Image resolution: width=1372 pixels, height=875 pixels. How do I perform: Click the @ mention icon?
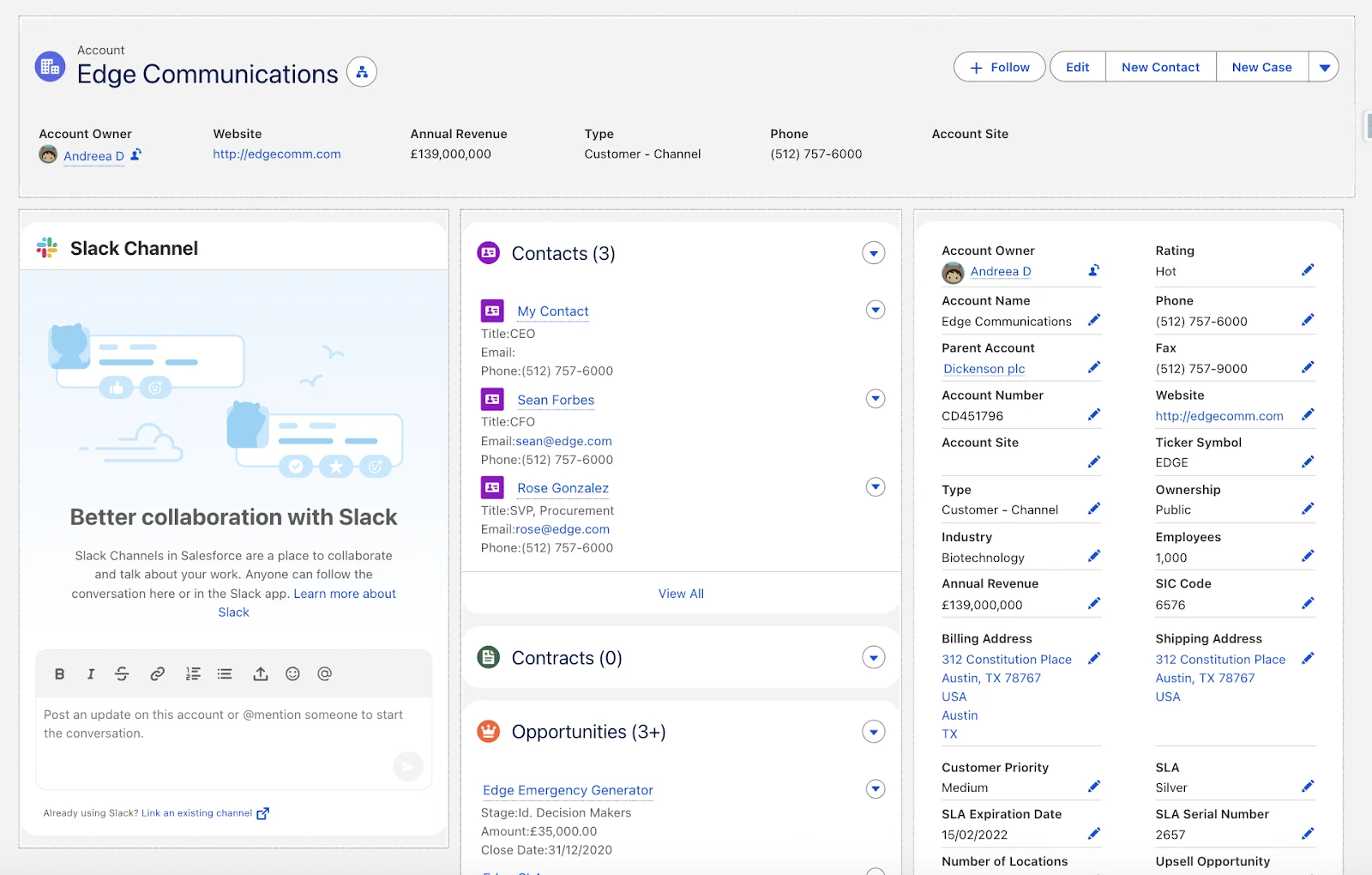click(x=324, y=674)
